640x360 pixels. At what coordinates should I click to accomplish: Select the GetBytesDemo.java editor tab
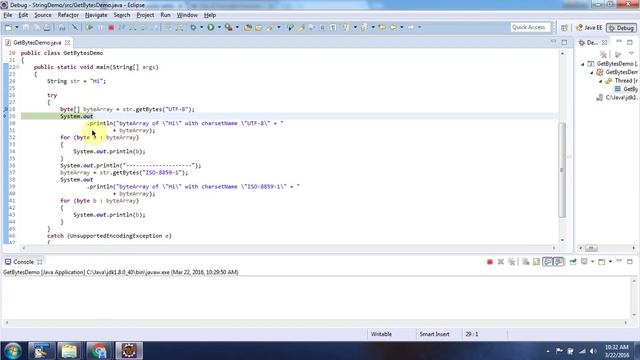click(x=37, y=42)
